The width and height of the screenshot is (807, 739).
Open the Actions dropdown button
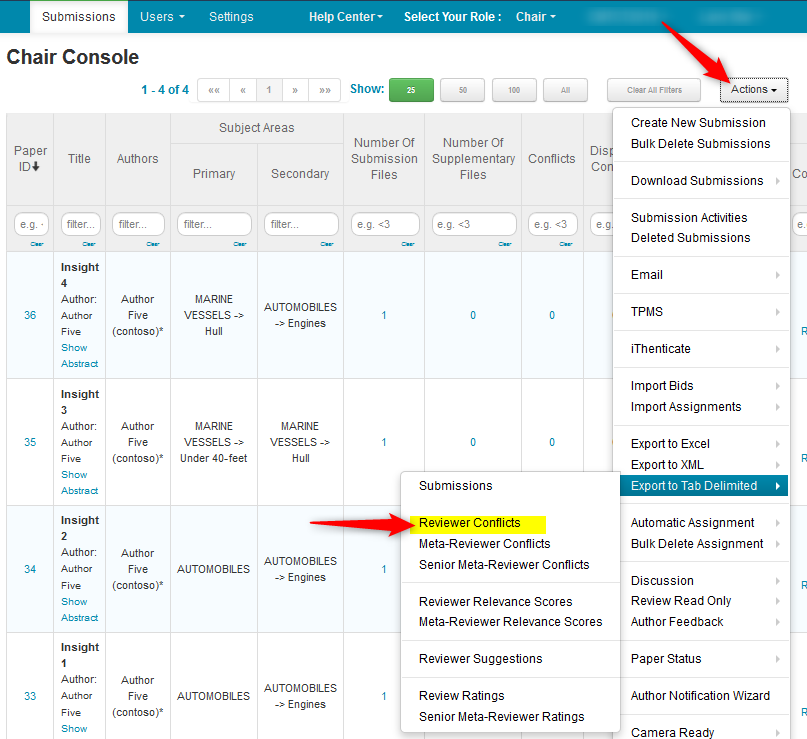(x=754, y=90)
